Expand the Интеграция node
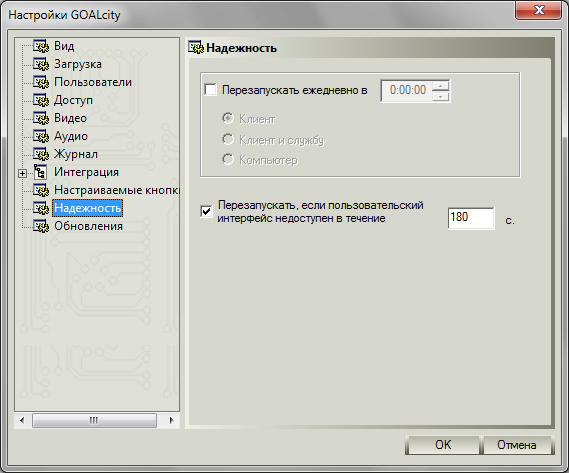 click(x=22, y=174)
